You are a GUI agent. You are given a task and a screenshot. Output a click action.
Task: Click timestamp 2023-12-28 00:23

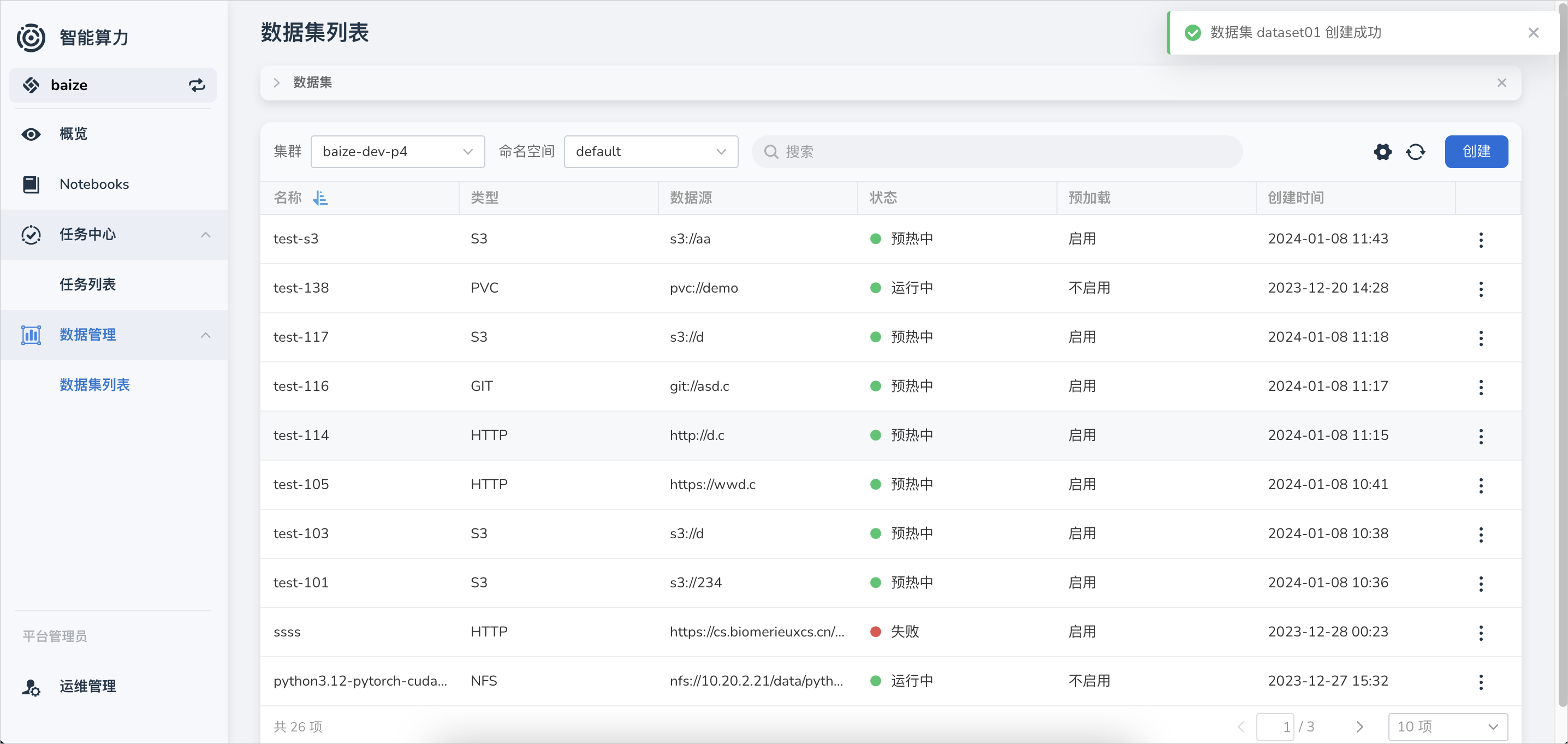pos(1328,632)
